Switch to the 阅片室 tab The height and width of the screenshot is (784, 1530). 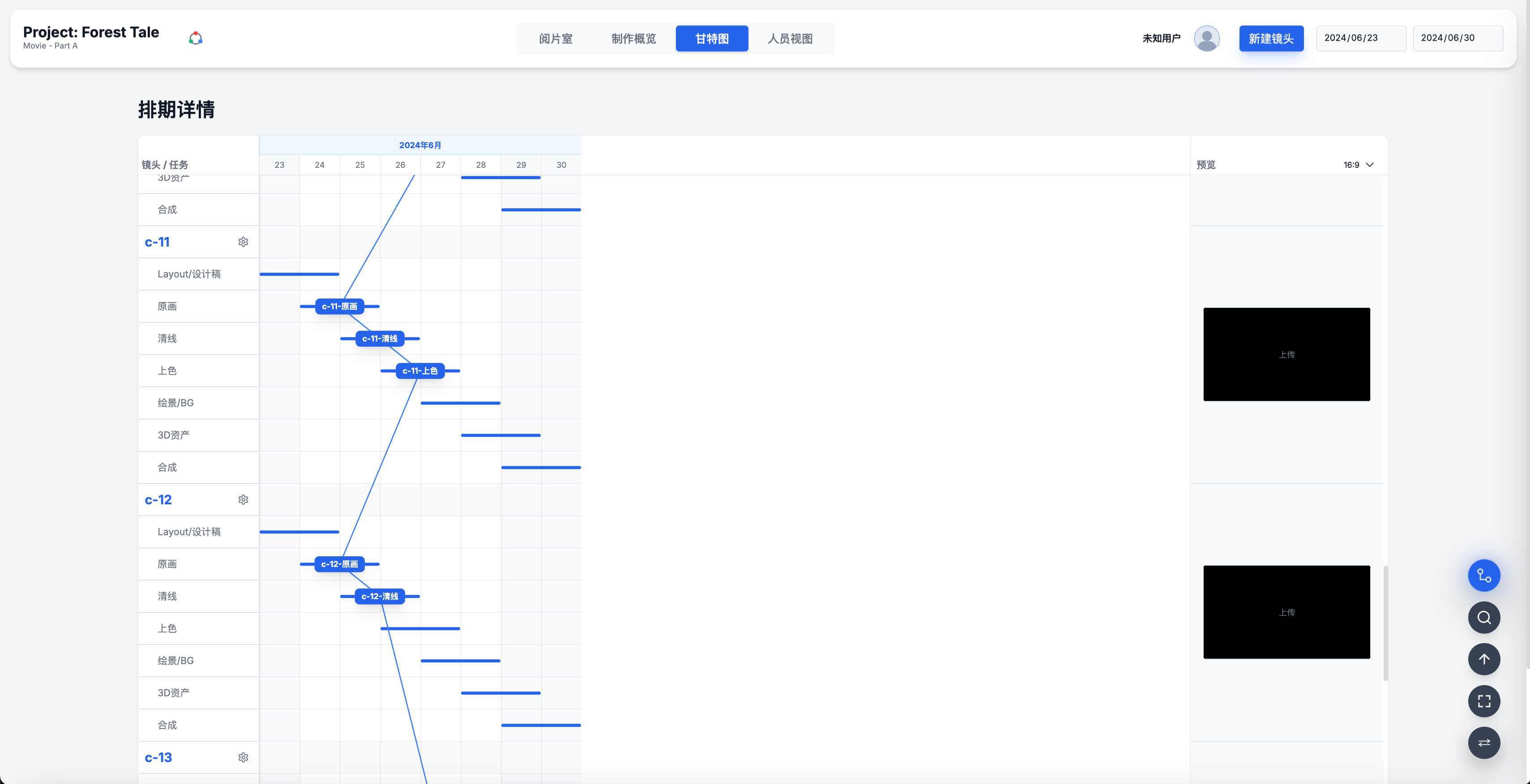(x=556, y=38)
